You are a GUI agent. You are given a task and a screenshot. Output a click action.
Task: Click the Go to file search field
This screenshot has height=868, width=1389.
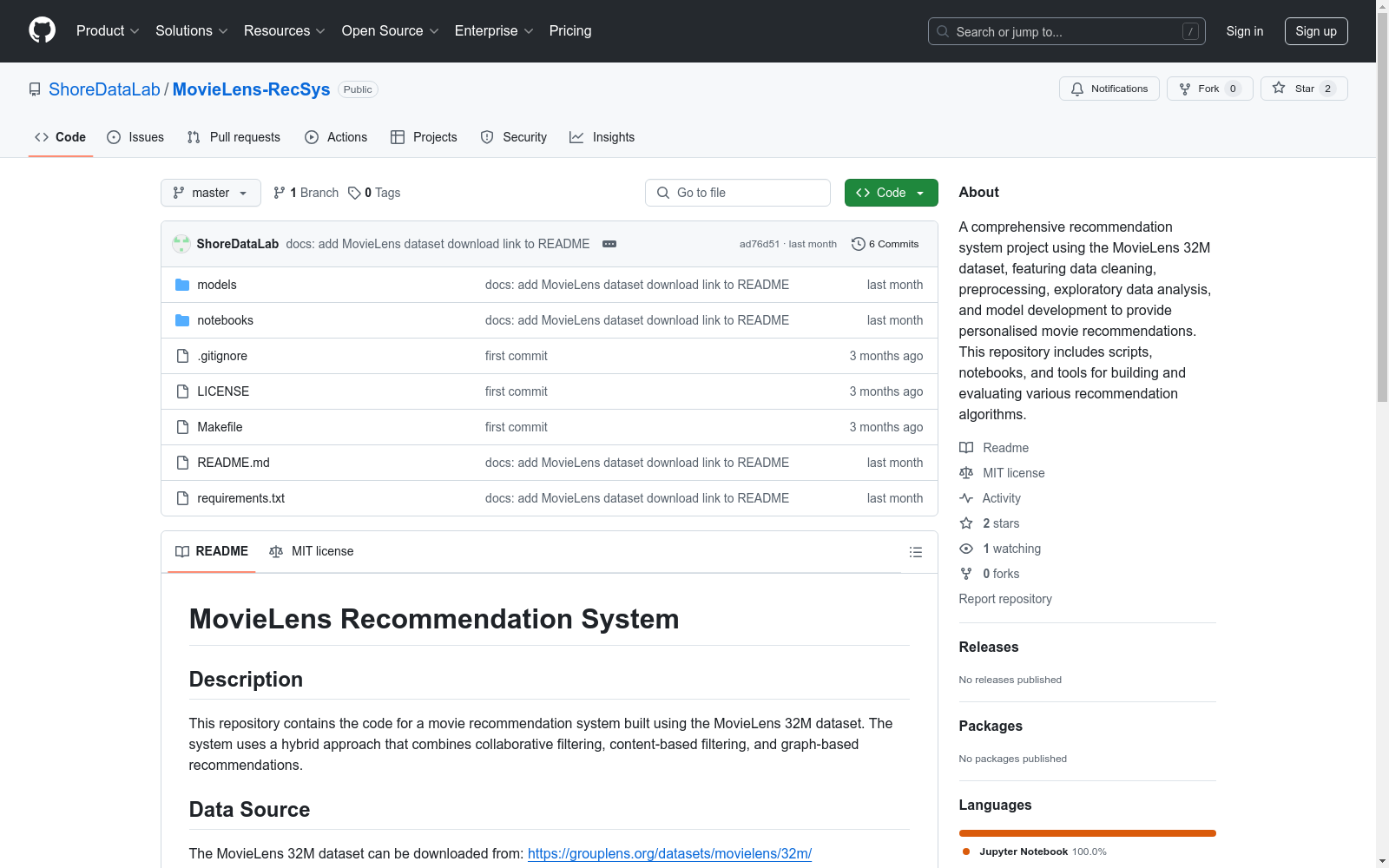pos(738,193)
